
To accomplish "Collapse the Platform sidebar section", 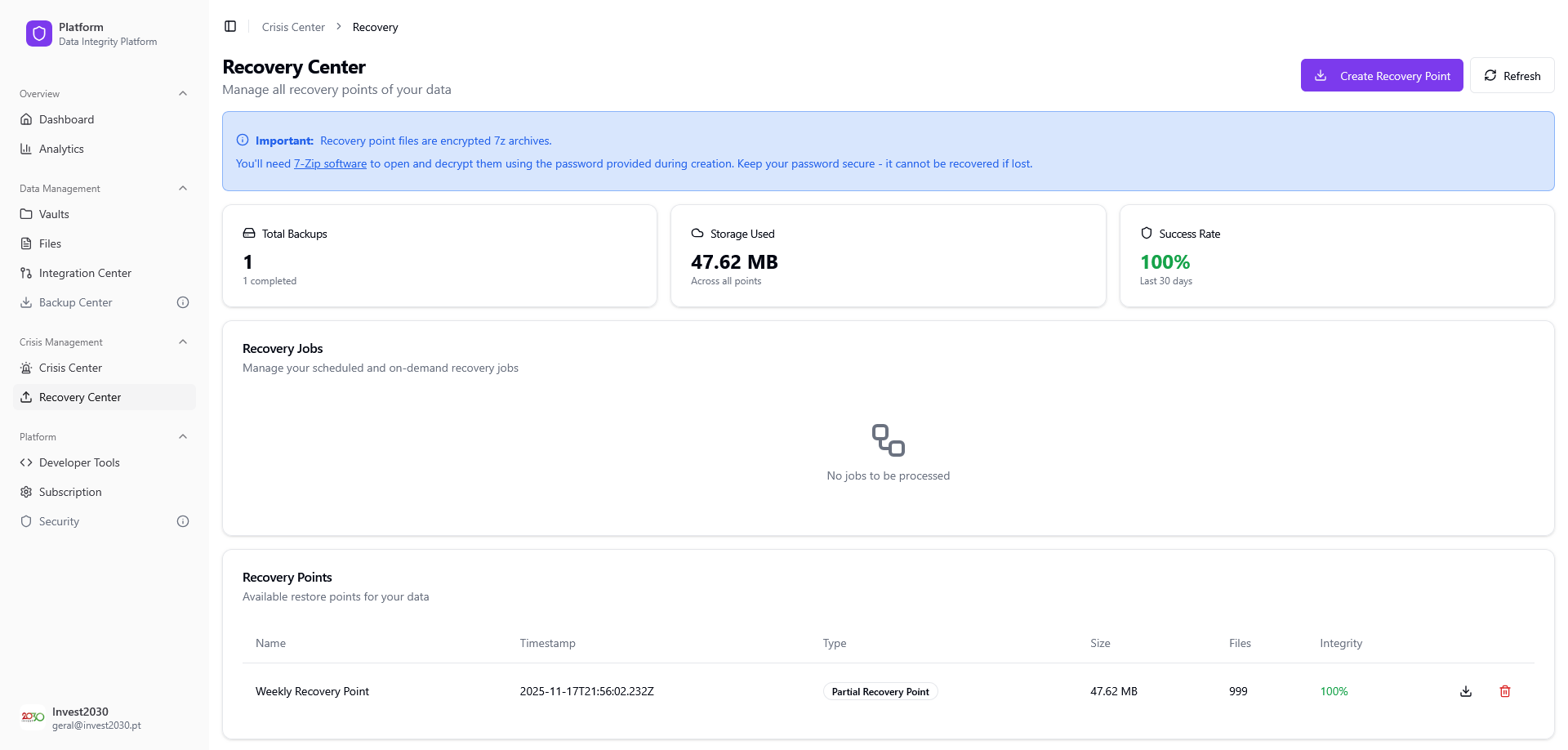I will tap(183, 436).
